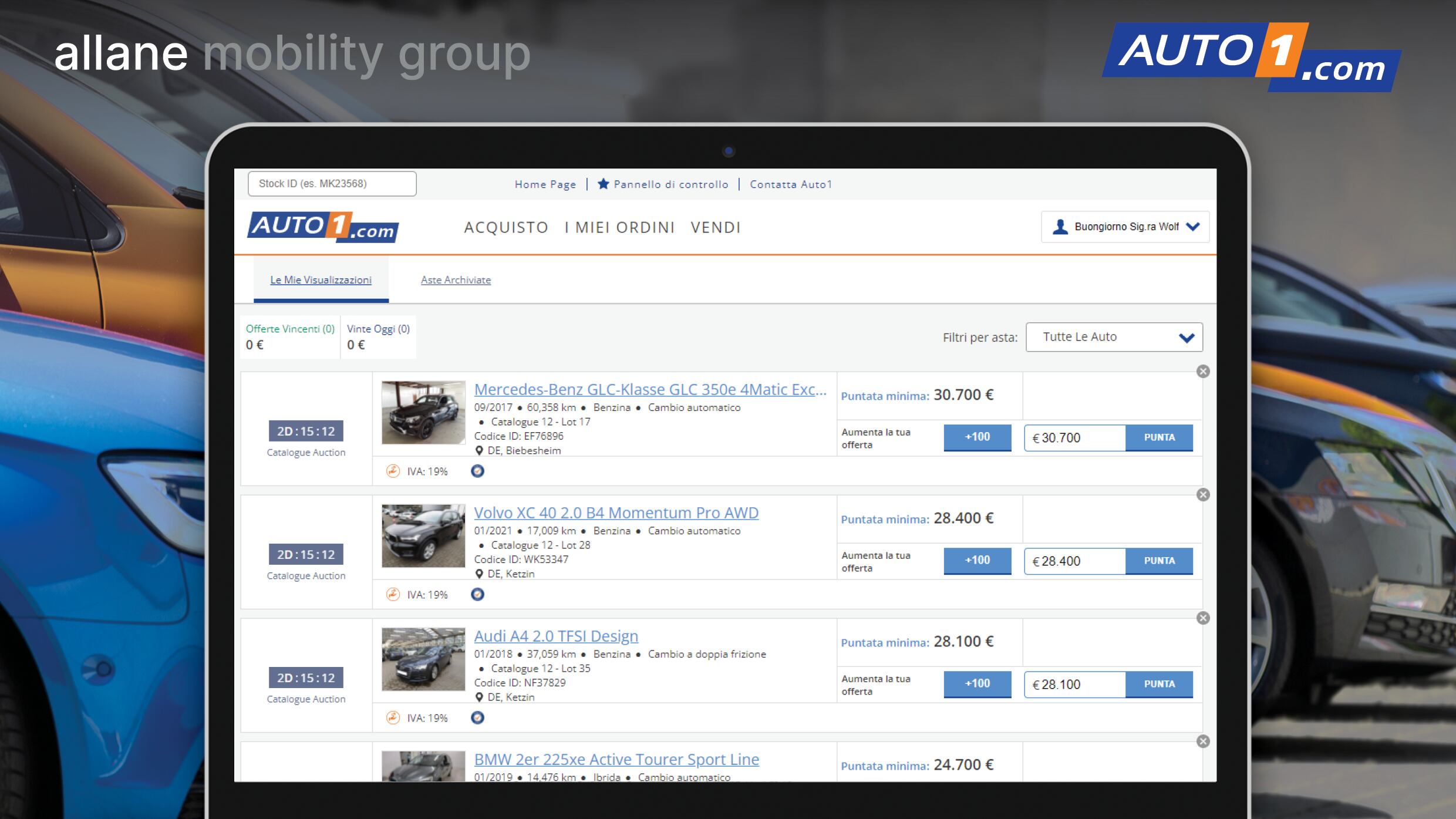
Task: Open the VENDI menu
Action: click(x=716, y=227)
